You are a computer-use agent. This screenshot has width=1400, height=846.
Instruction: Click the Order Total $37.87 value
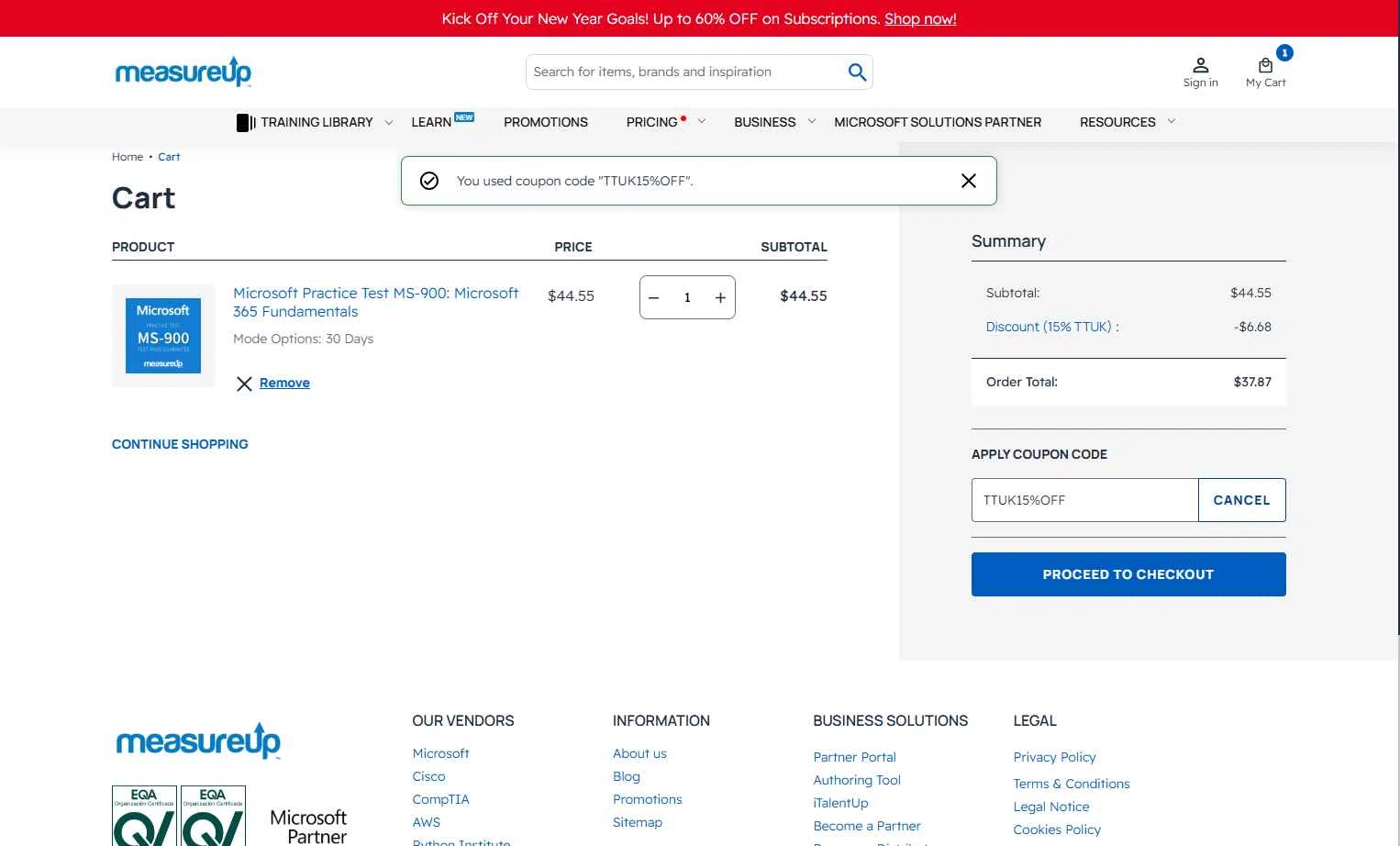pos(1252,382)
